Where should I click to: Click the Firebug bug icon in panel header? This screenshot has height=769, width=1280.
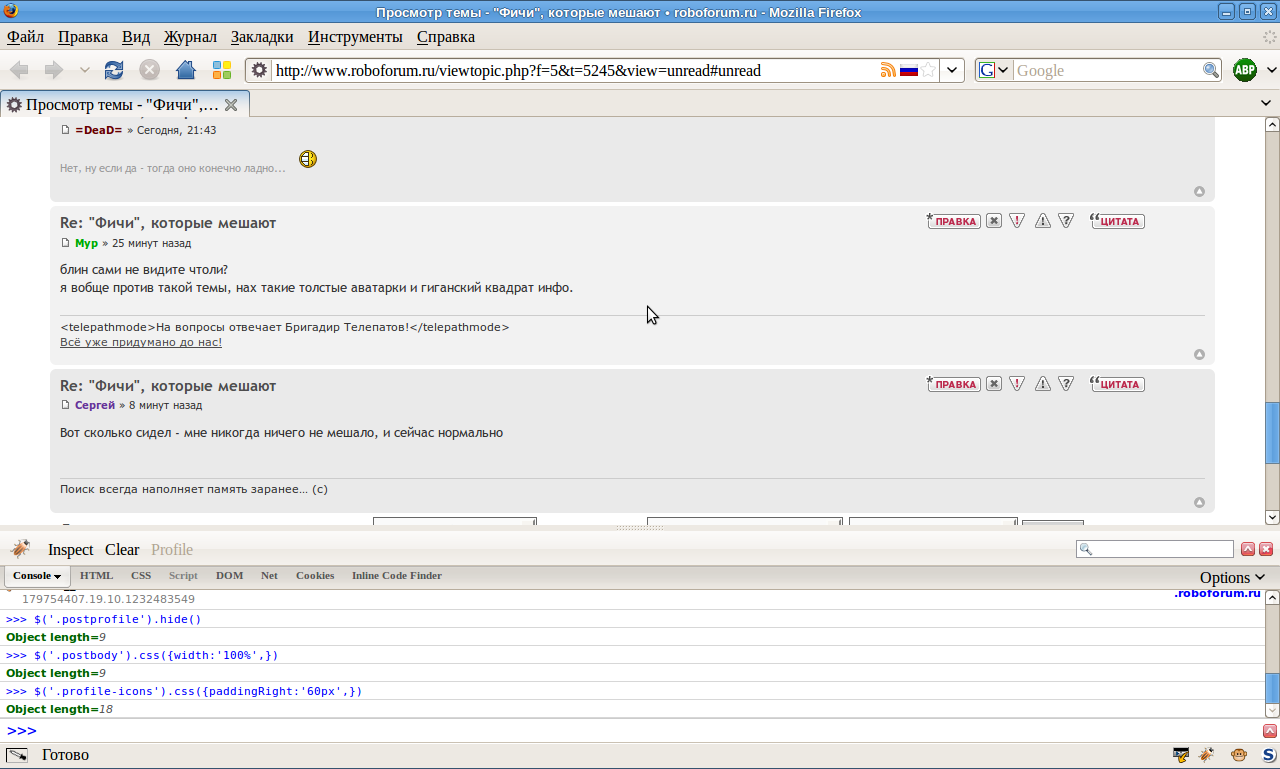coord(20,549)
